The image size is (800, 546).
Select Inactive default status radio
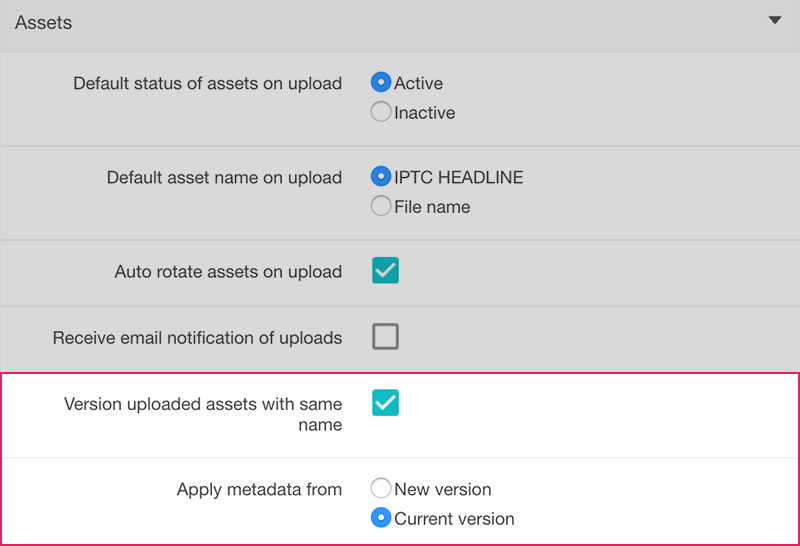[381, 112]
